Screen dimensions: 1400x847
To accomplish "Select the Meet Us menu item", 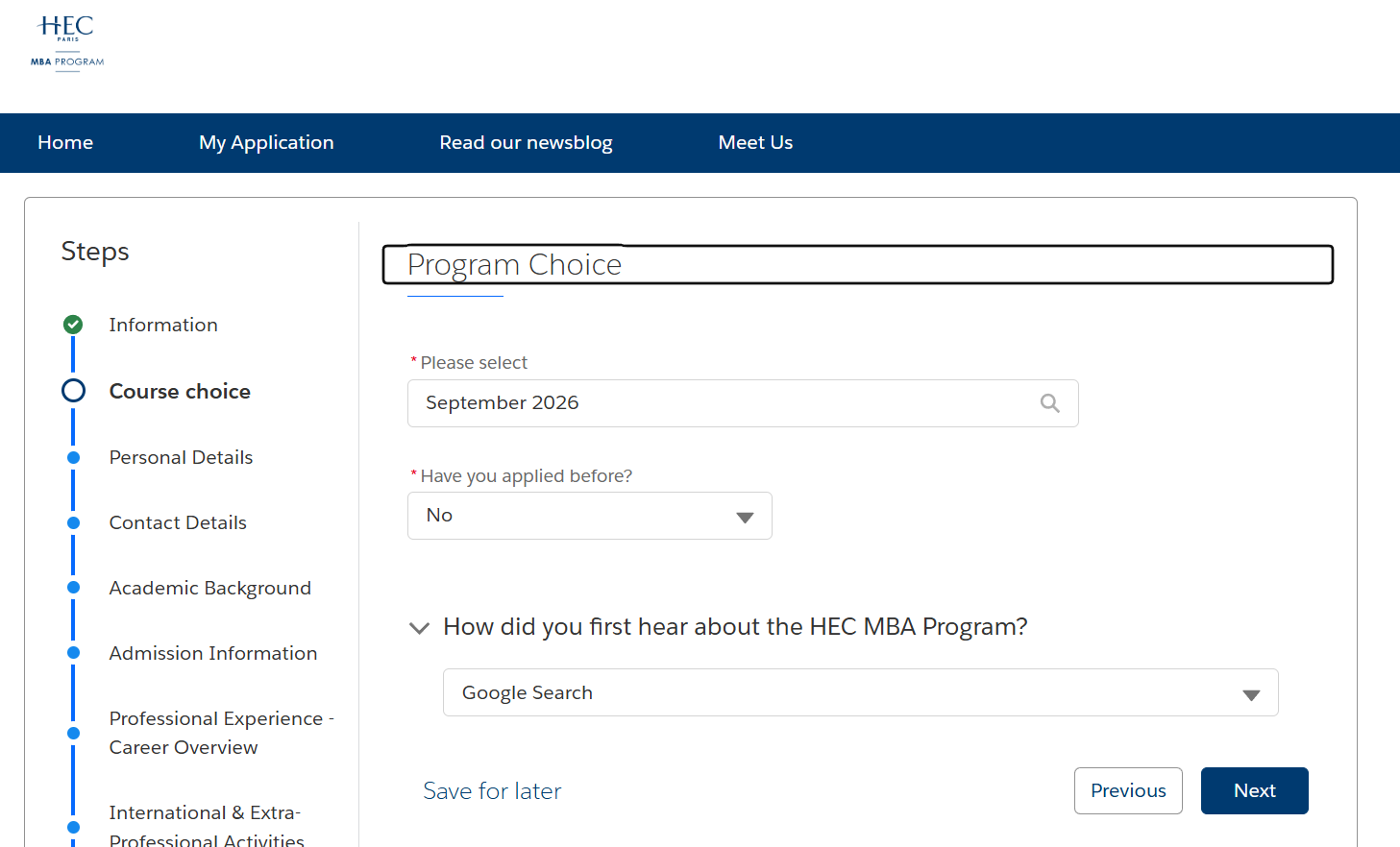I will [755, 143].
